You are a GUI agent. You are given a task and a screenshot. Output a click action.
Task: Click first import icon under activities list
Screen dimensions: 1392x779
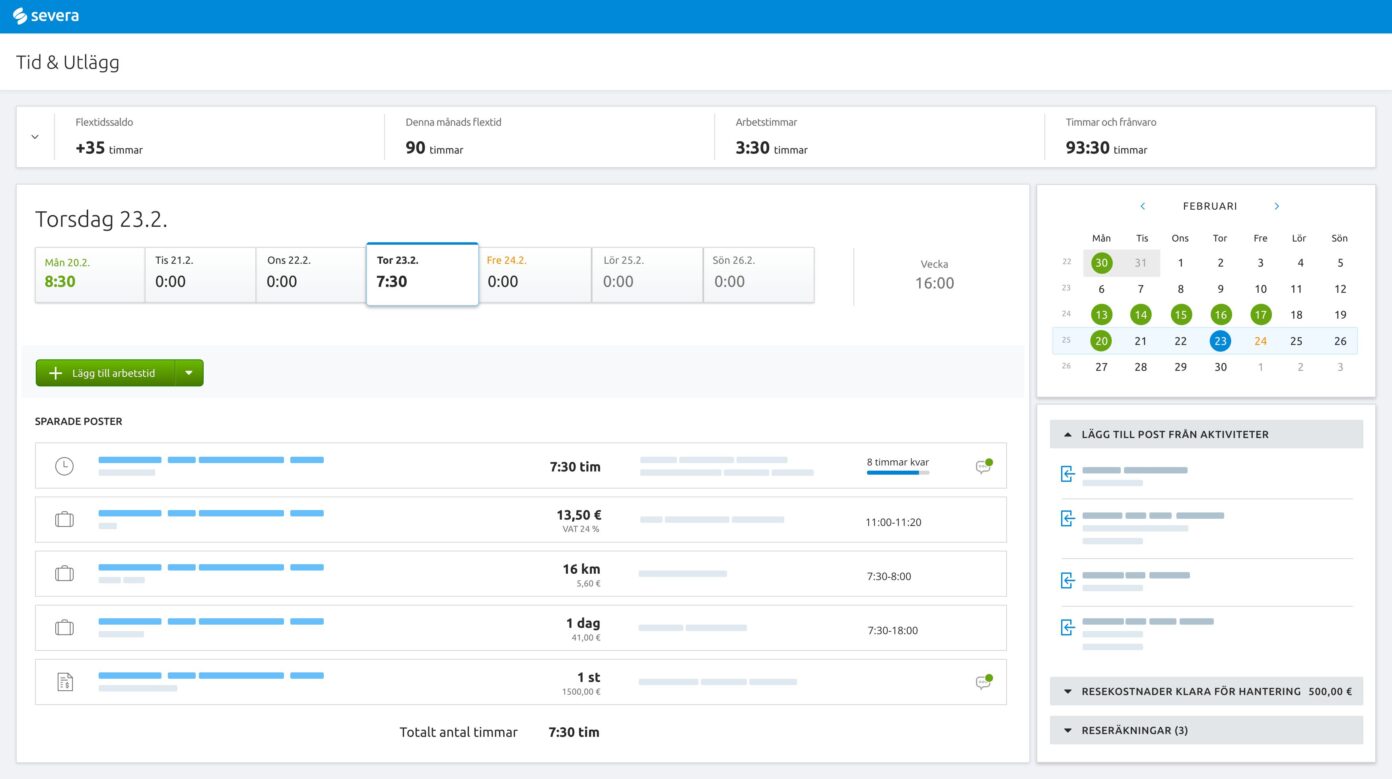click(1067, 474)
